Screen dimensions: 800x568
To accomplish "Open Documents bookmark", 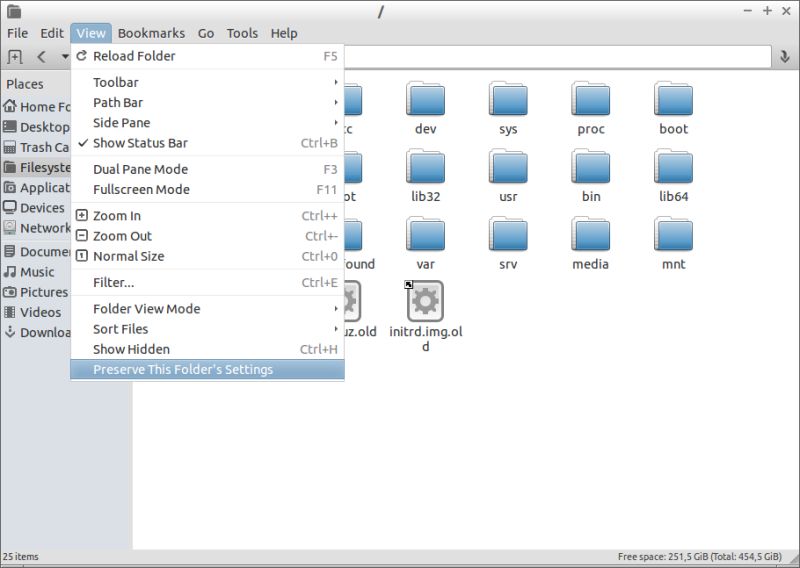I will [37, 252].
